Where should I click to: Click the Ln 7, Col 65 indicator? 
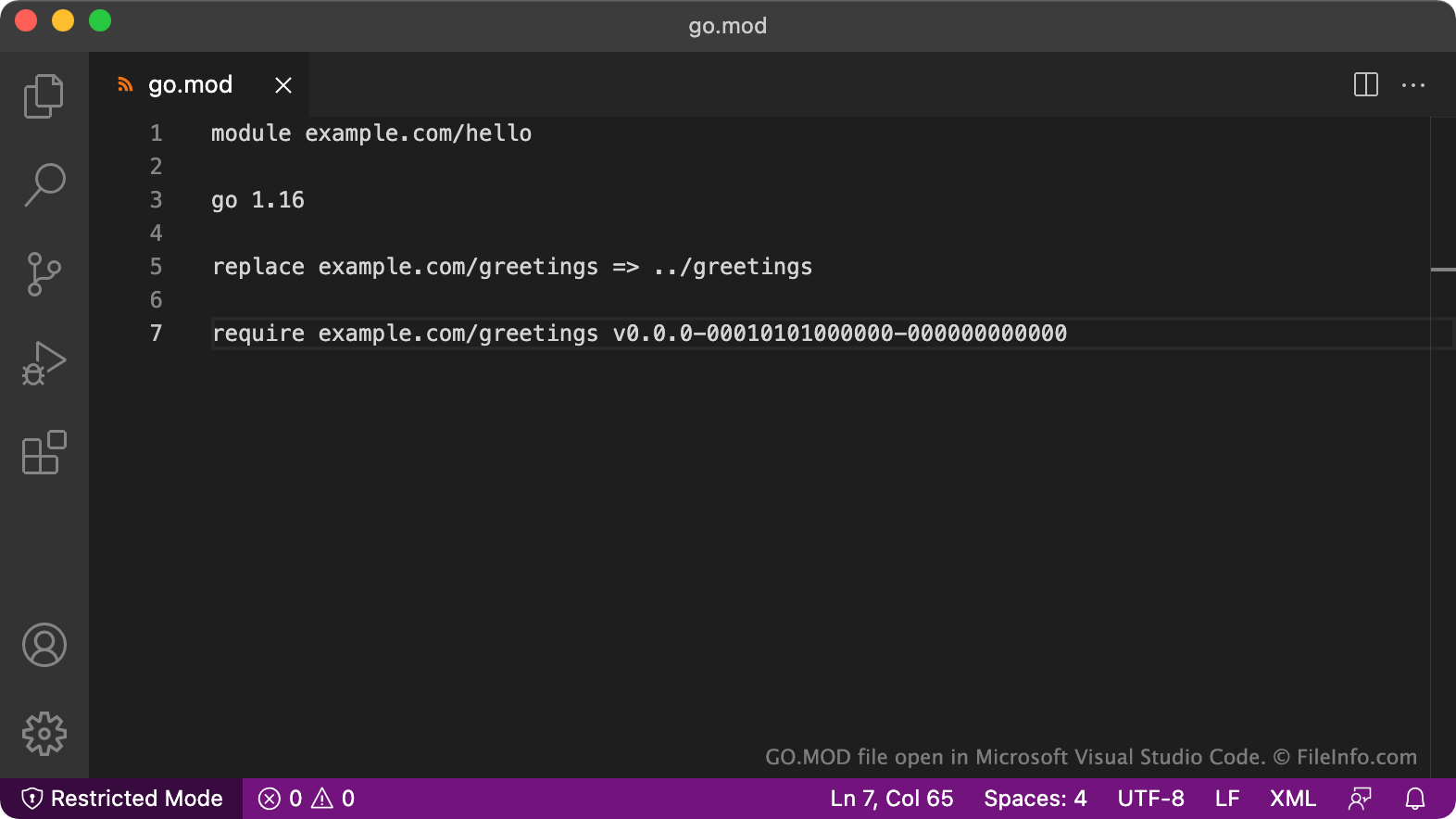pos(892,799)
